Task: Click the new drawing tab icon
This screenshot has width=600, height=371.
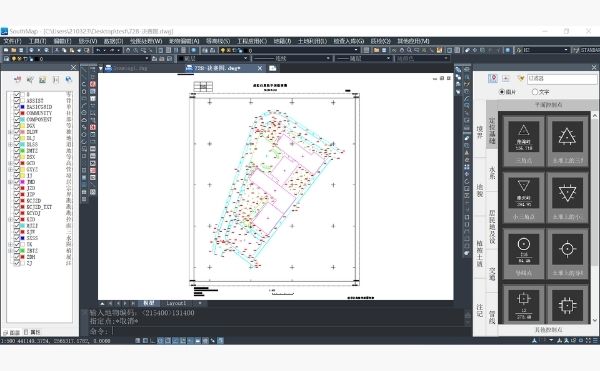Action: pos(272,68)
